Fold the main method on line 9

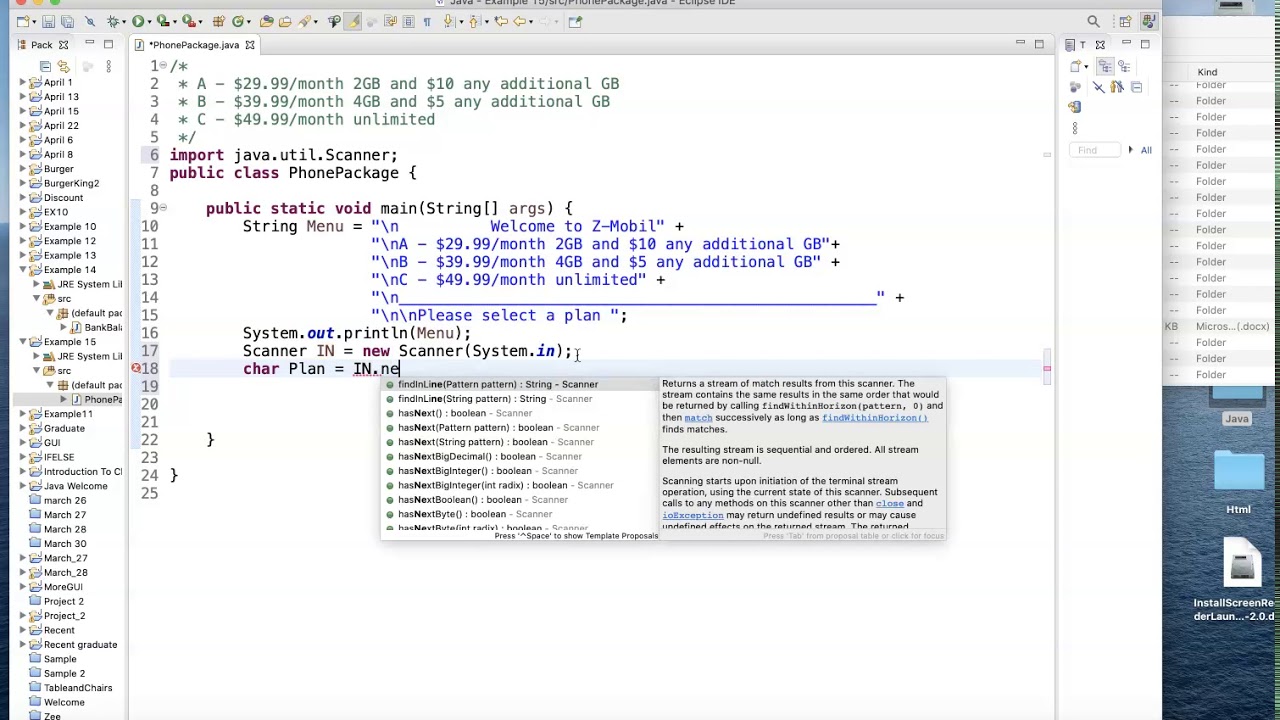(162, 208)
